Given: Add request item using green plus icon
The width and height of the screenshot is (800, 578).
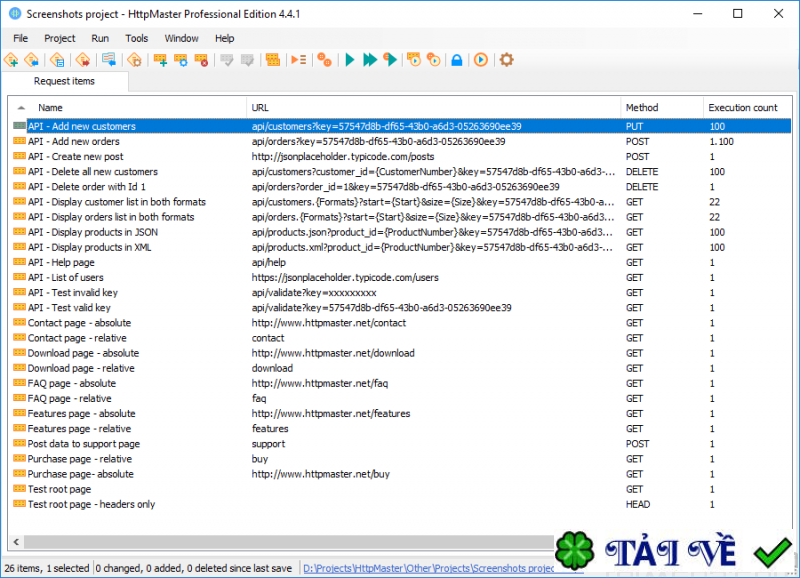Looking at the screenshot, I should [160, 60].
